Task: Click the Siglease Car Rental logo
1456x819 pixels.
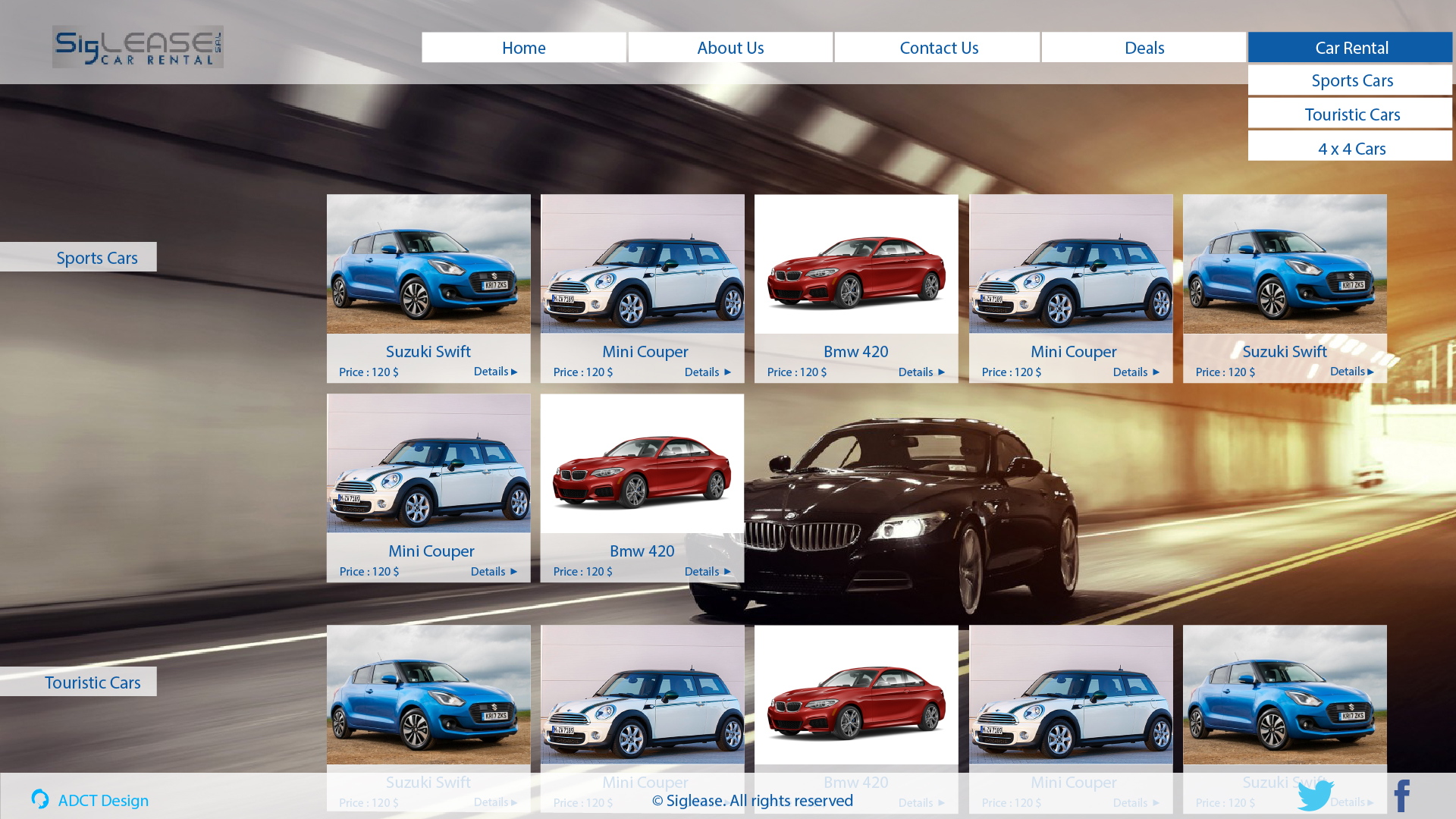Action: [x=137, y=47]
